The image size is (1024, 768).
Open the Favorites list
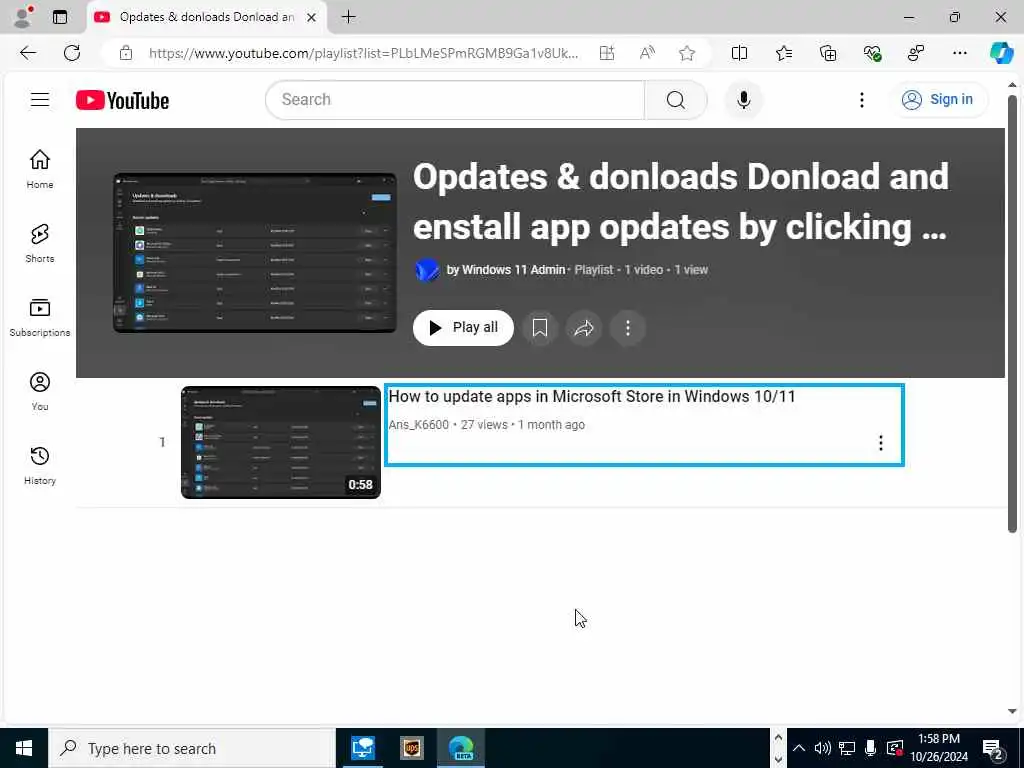click(784, 53)
